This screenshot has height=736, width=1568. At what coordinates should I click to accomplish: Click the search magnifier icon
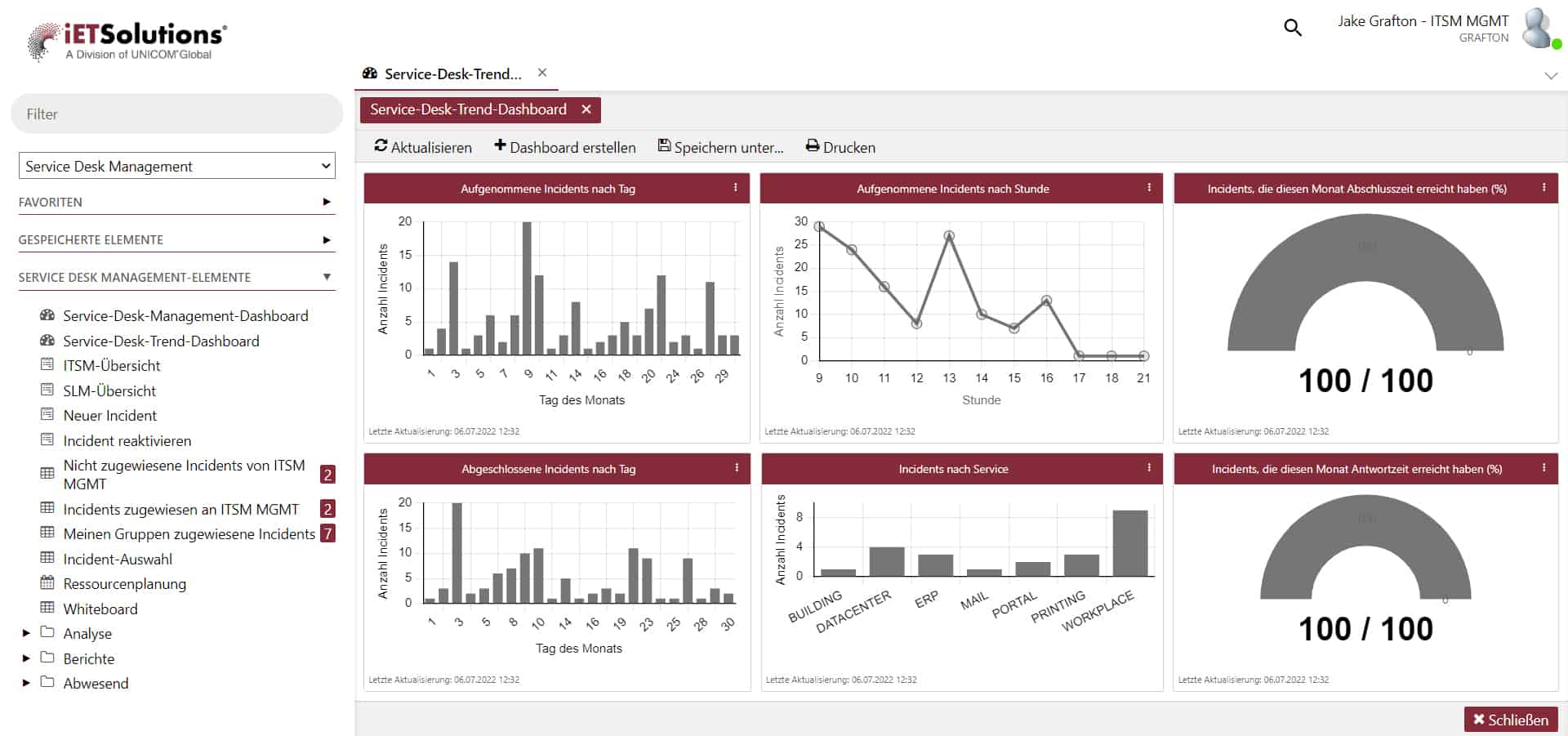coord(1293,28)
